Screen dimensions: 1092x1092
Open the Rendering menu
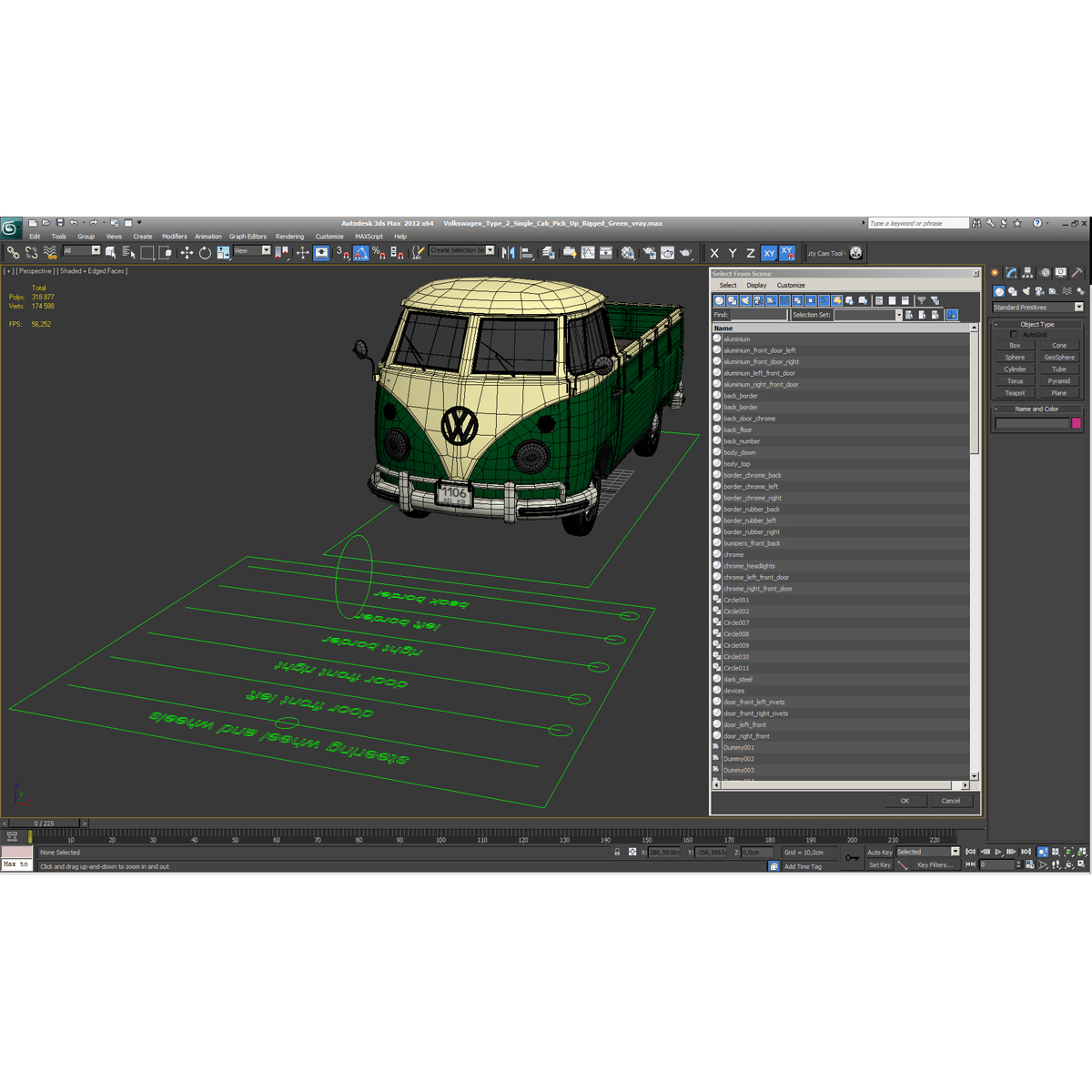click(x=289, y=237)
